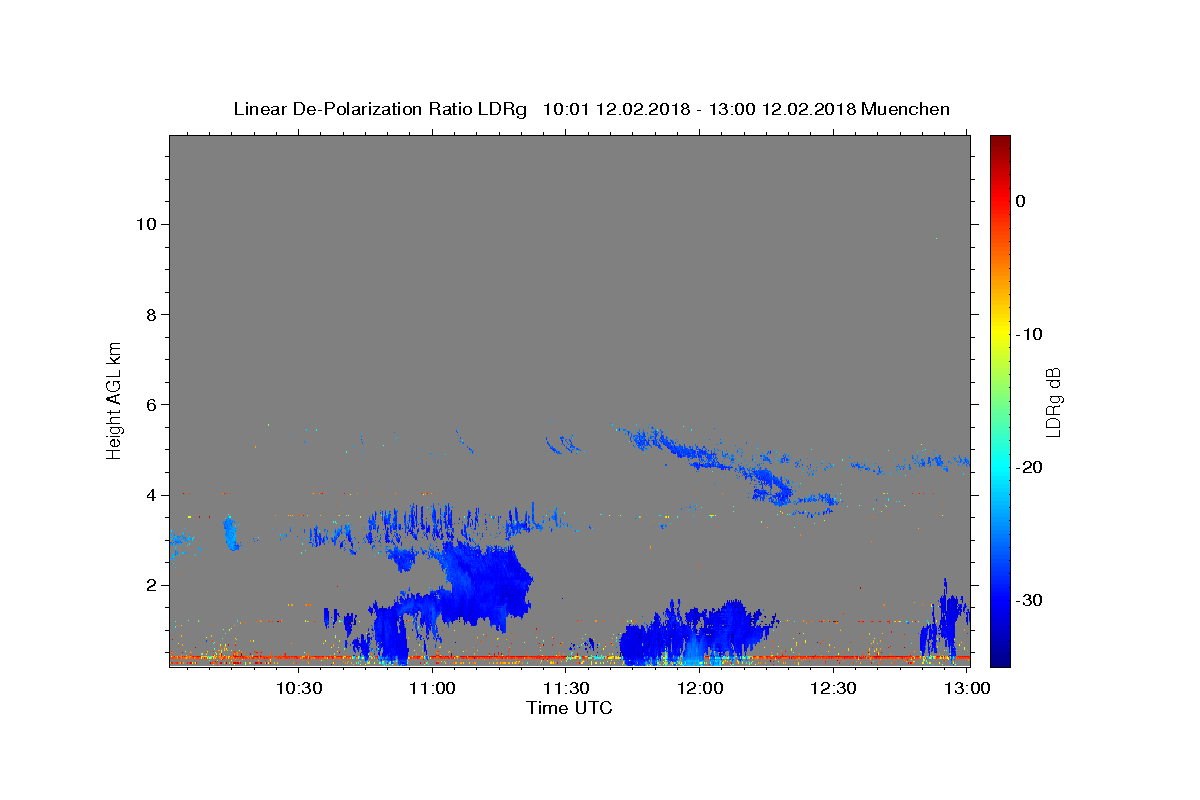Viewport: 1200px width, 800px height.
Task: Click the colorbar value -10 label
Action: coord(1029,334)
